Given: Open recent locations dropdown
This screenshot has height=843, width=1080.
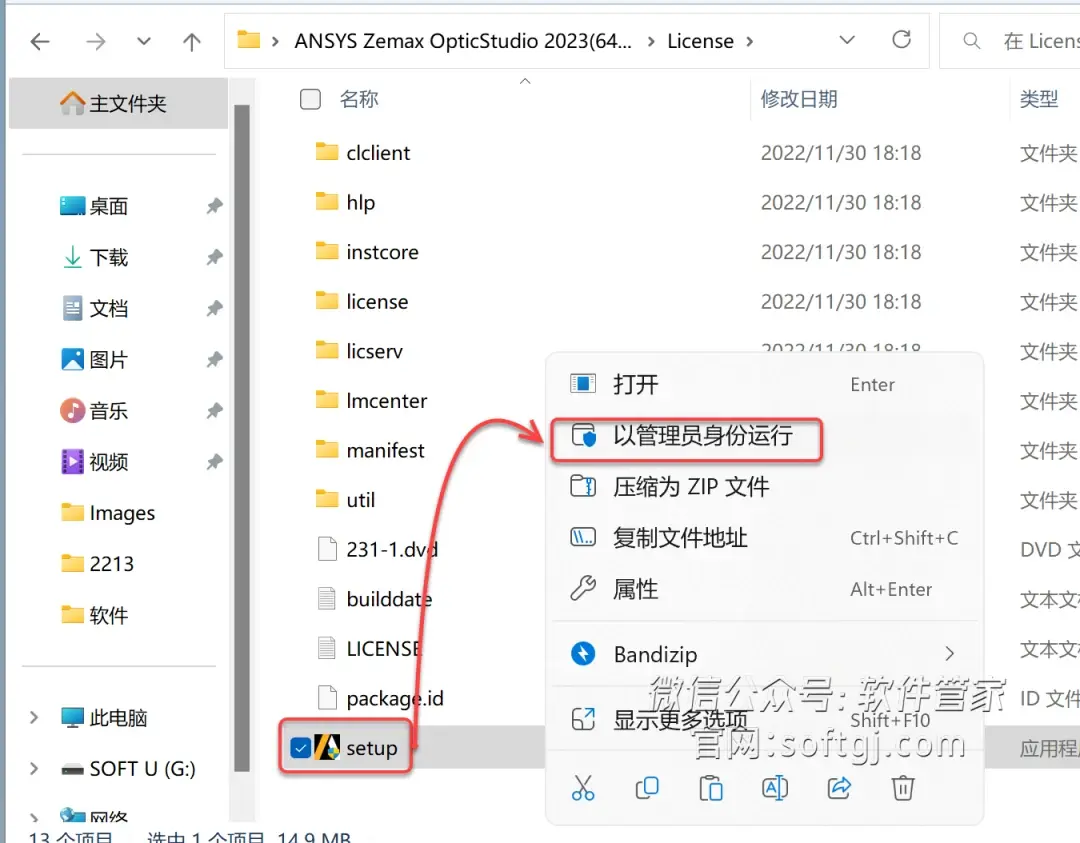Looking at the screenshot, I should click(143, 41).
